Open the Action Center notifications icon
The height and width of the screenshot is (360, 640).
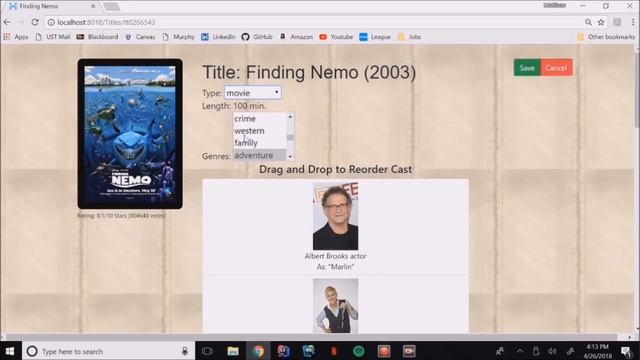(626, 351)
